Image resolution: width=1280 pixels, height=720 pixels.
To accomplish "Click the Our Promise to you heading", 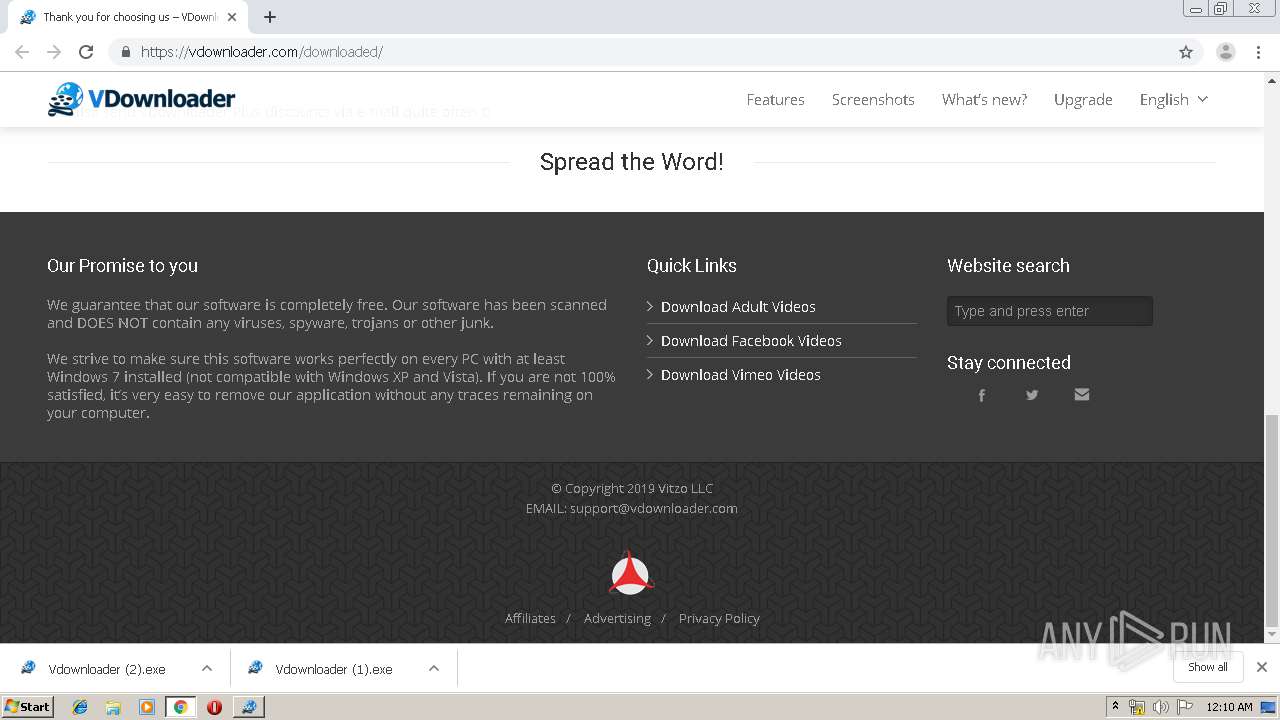I will 122,266.
